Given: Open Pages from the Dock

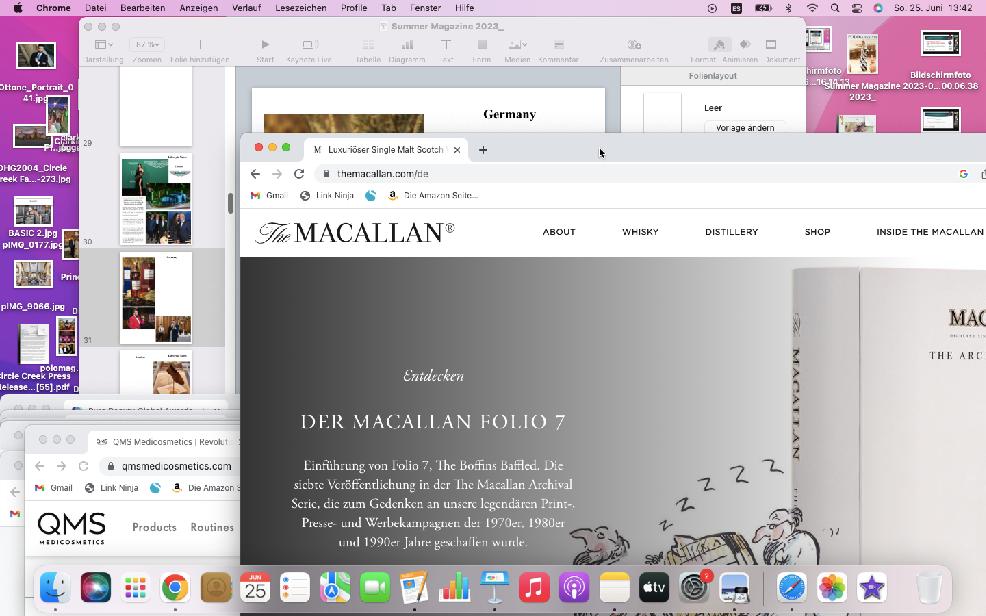Looking at the screenshot, I should click(414, 588).
